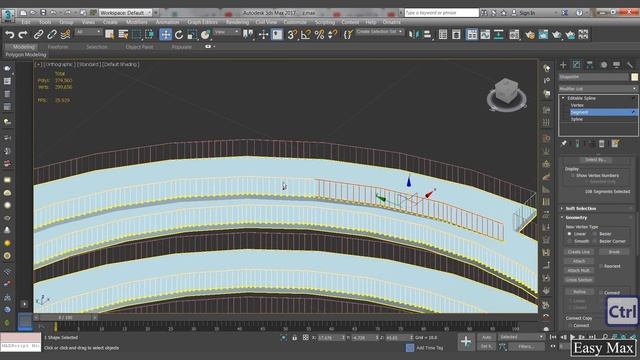640x360 pixels.
Task: Click the Mirror tool icon
Action: 413,35
